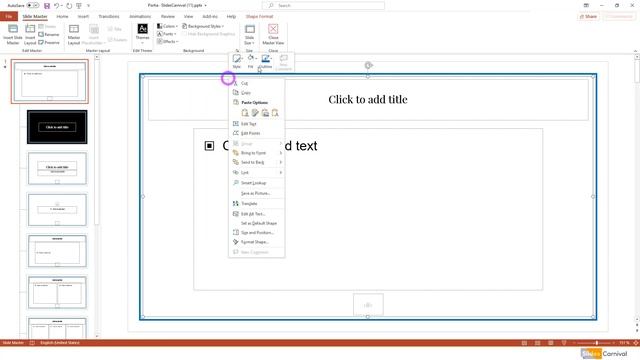Select Edit Text in context menu

click(x=256, y=124)
